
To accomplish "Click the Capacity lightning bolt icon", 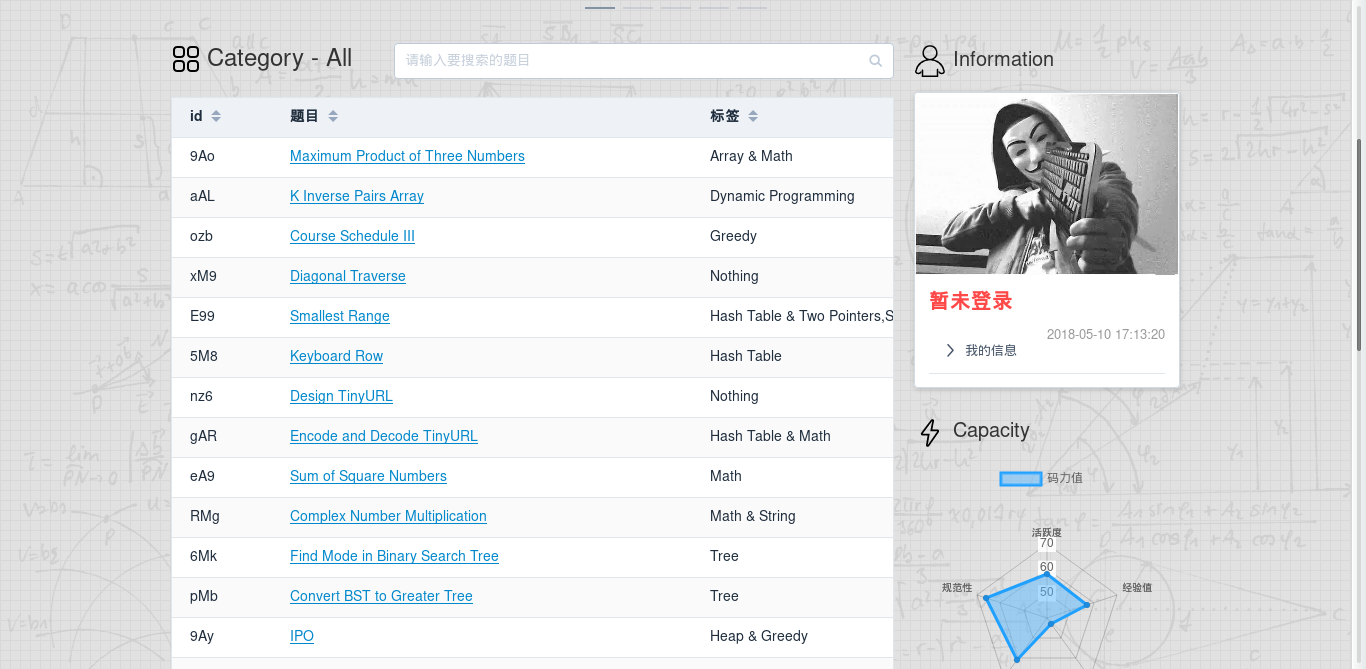I will tap(930, 432).
